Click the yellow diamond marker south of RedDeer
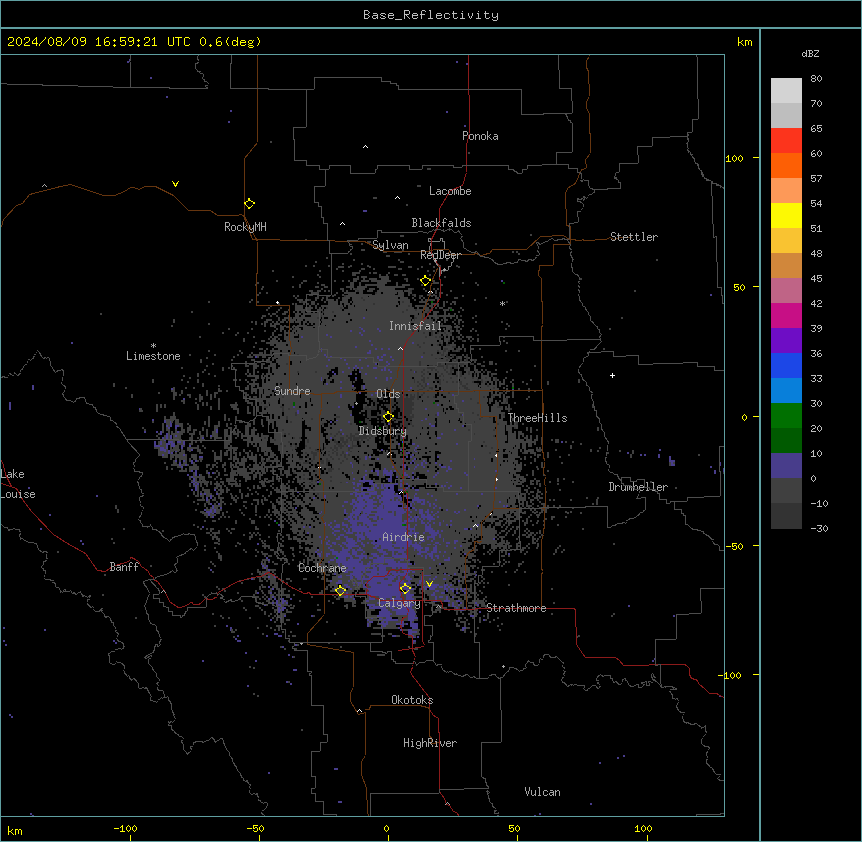Screen dimensions: 862x842 click(426, 281)
